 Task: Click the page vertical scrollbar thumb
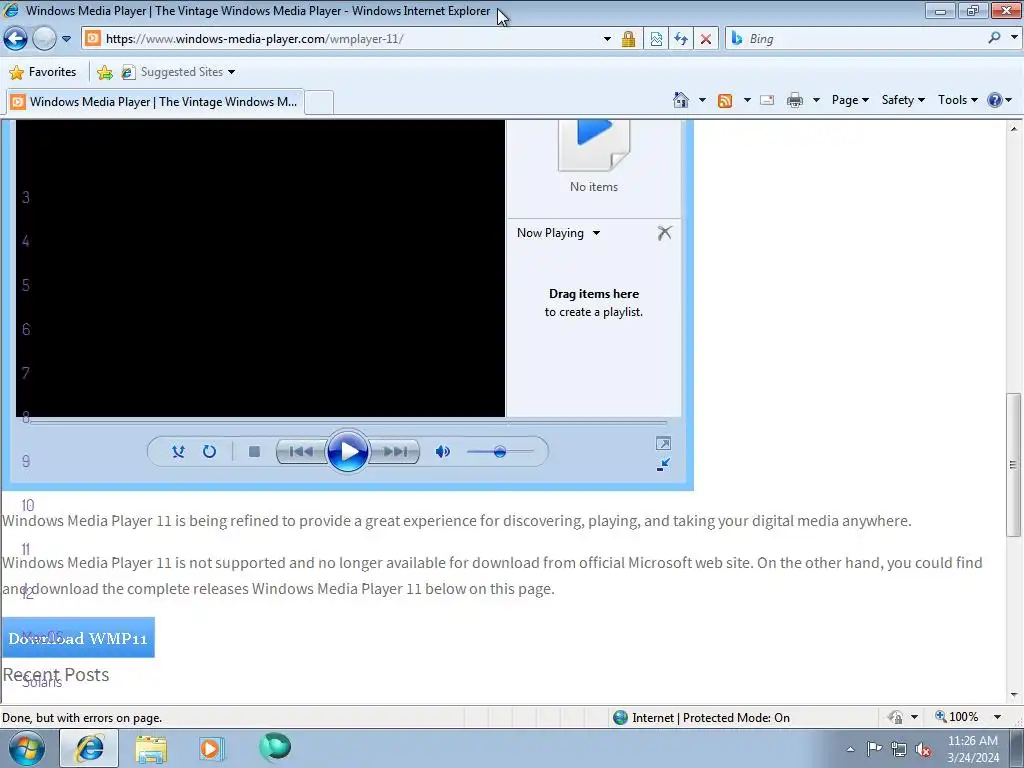point(1013,464)
